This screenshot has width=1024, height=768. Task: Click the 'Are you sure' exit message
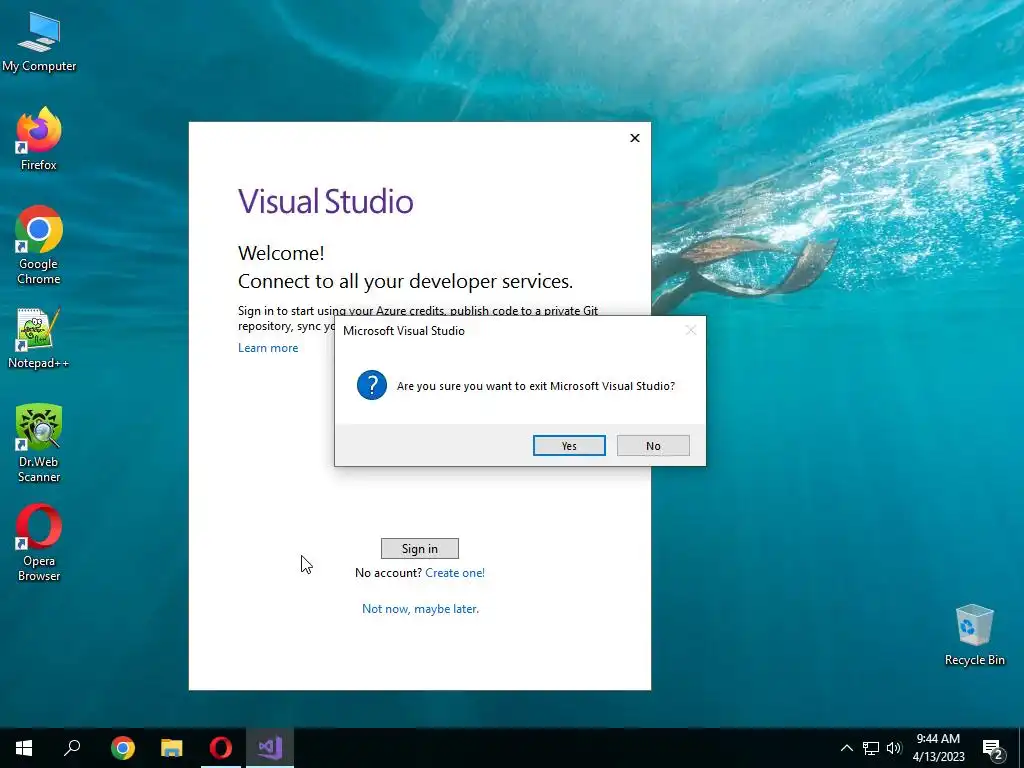click(536, 386)
